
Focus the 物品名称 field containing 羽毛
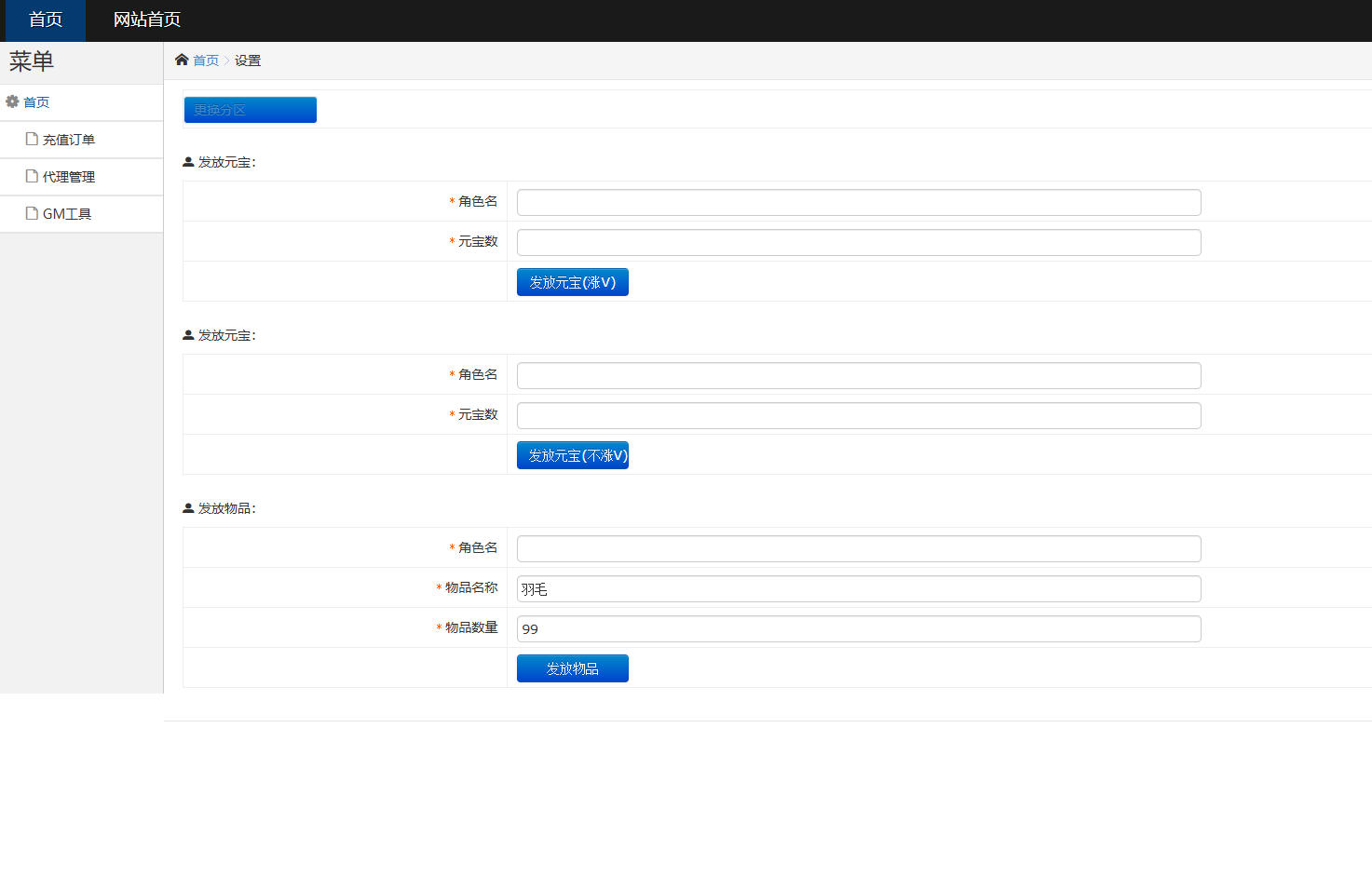(x=858, y=588)
